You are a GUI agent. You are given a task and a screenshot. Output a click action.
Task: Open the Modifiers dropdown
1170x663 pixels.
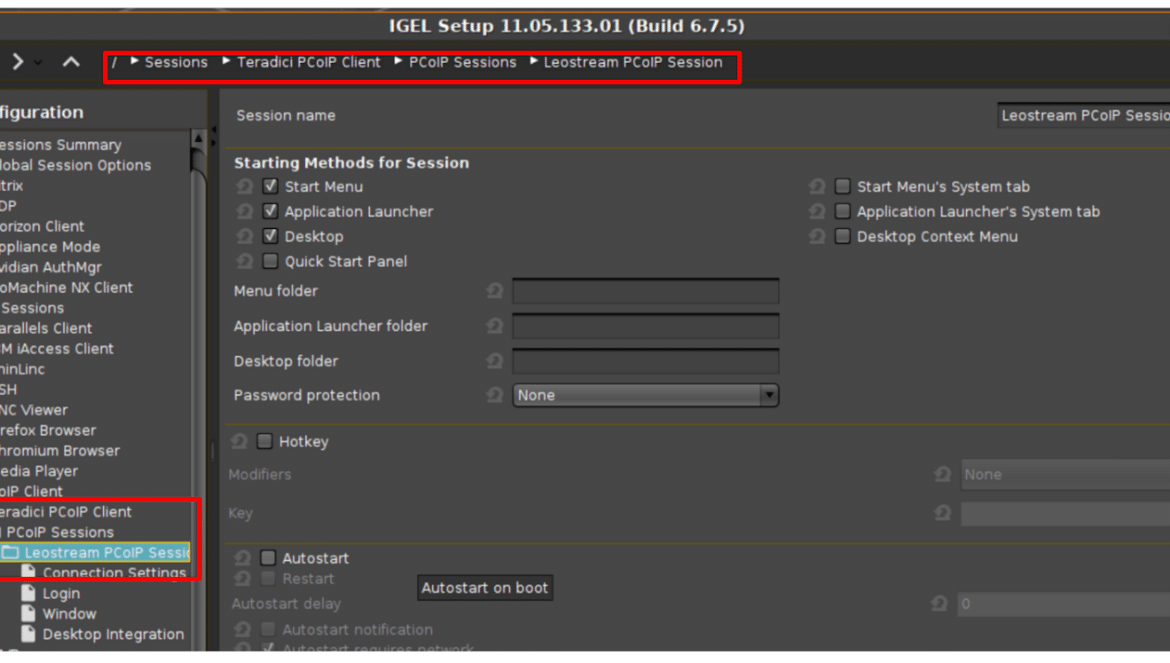tap(1066, 474)
